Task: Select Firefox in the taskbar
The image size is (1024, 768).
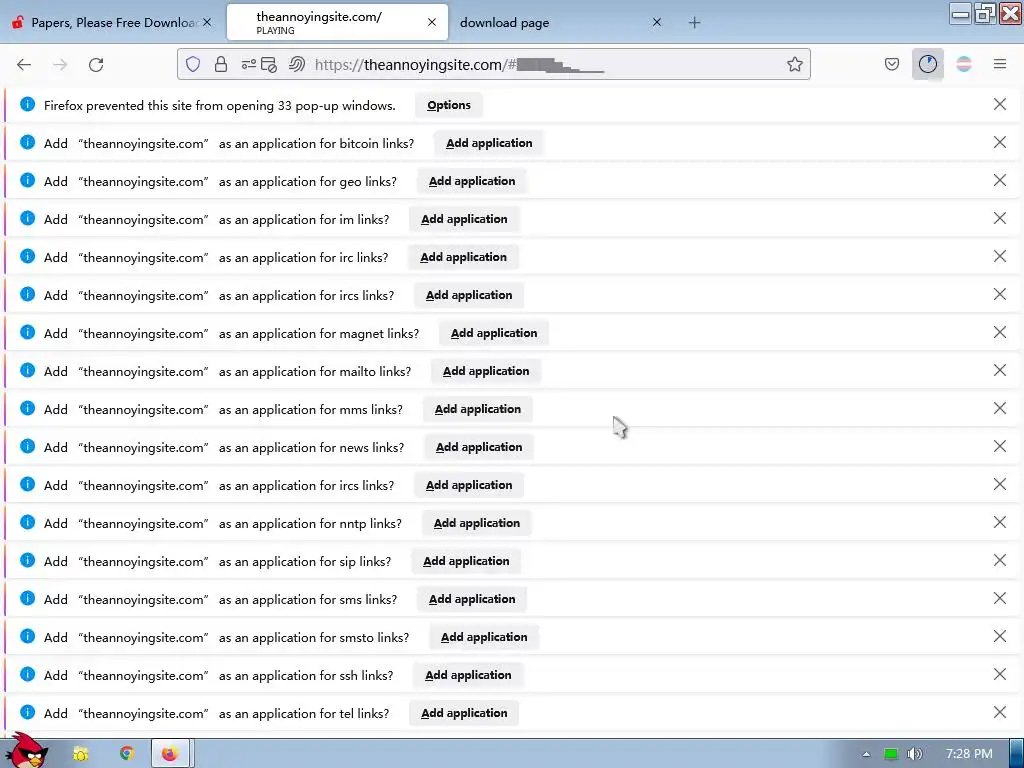Action: tap(170, 754)
